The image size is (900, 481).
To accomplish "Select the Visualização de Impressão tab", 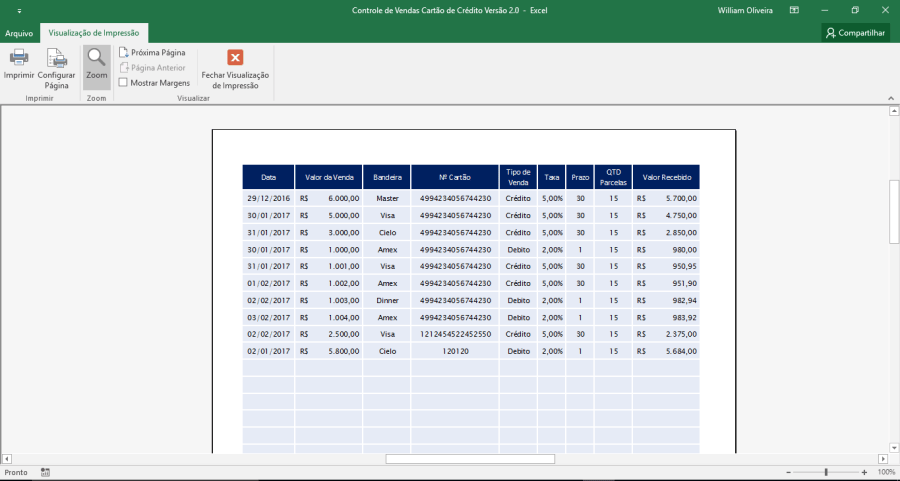I will tap(94, 33).
